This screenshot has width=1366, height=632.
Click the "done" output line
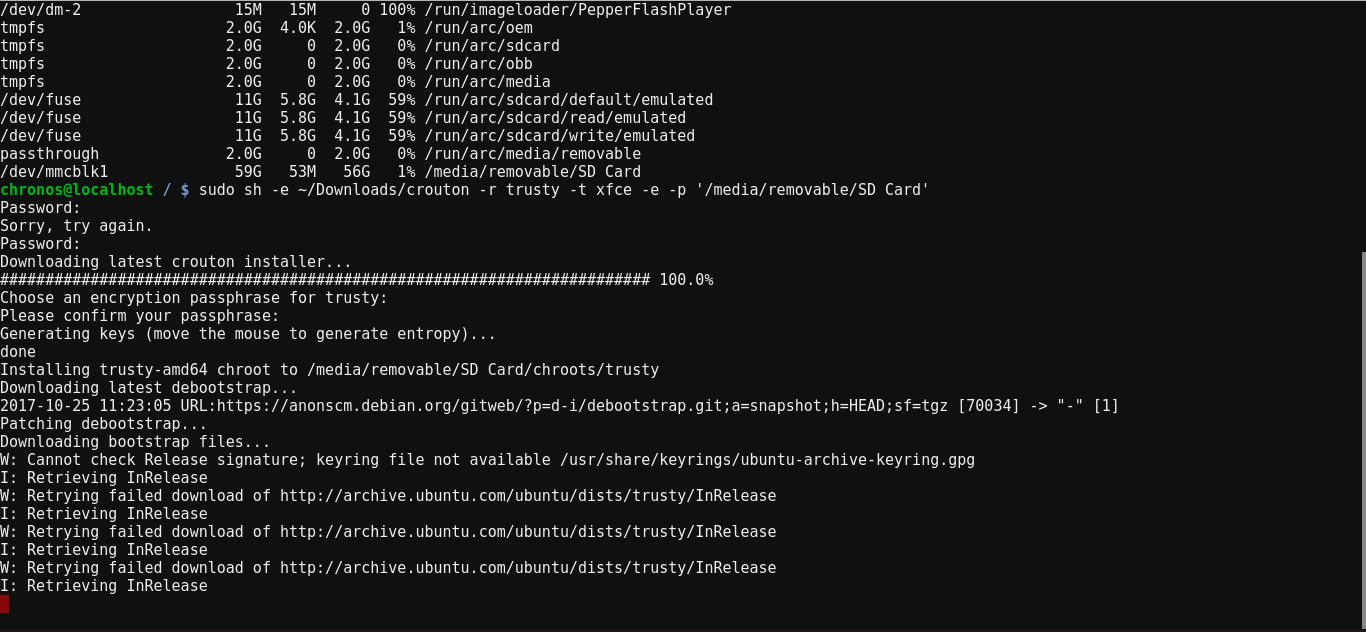18,352
